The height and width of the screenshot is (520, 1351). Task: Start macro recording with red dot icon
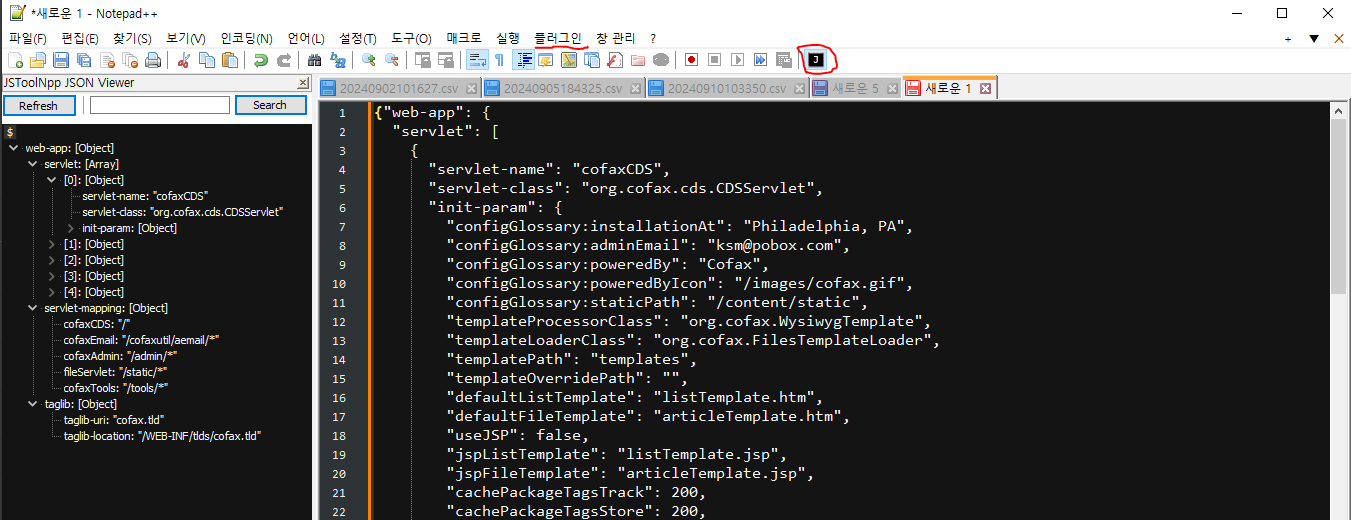[691, 60]
